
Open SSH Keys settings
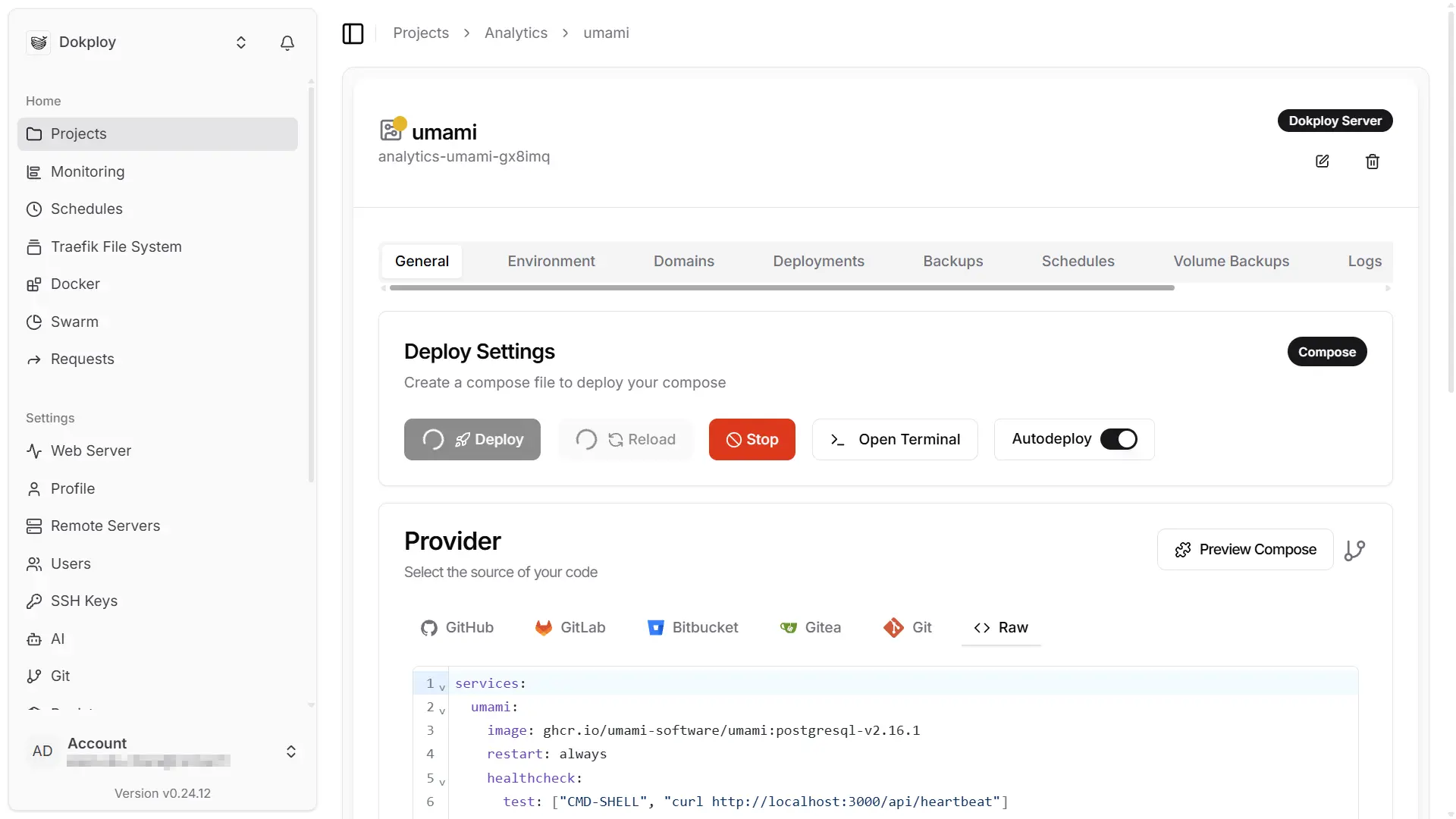[x=157, y=601]
